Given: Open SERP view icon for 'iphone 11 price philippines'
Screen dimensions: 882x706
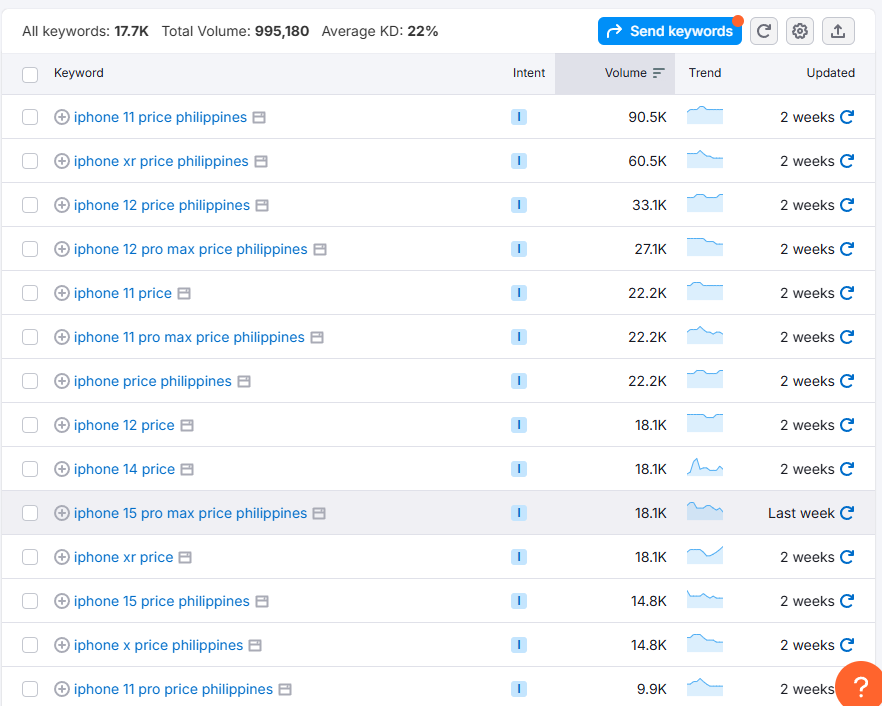Looking at the screenshot, I should pyautogui.click(x=259, y=118).
